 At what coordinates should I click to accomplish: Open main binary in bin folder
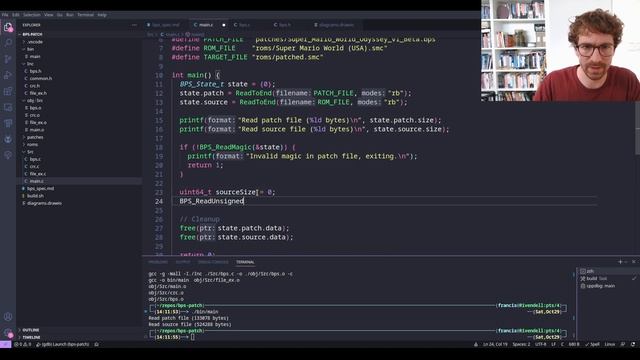click(80, 56)
